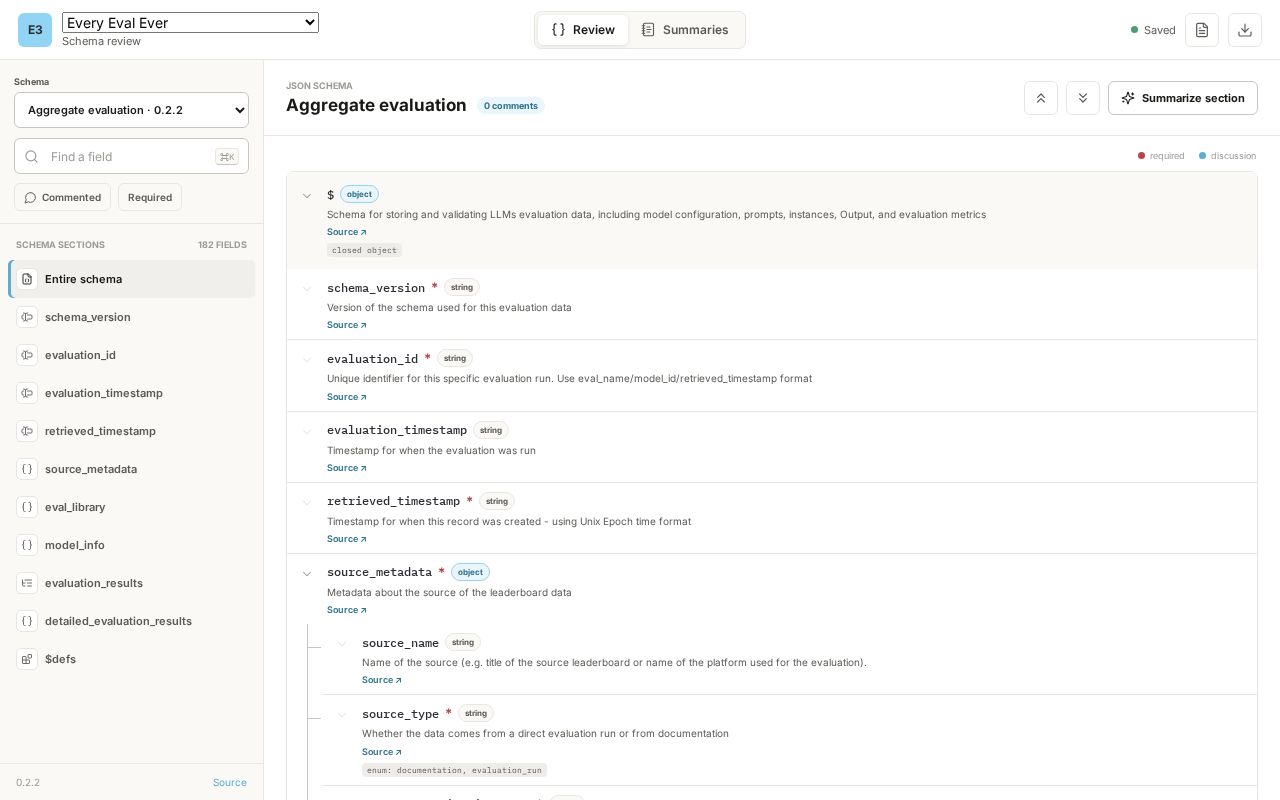
Task: Toggle the Required filter
Action: [x=150, y=197]
